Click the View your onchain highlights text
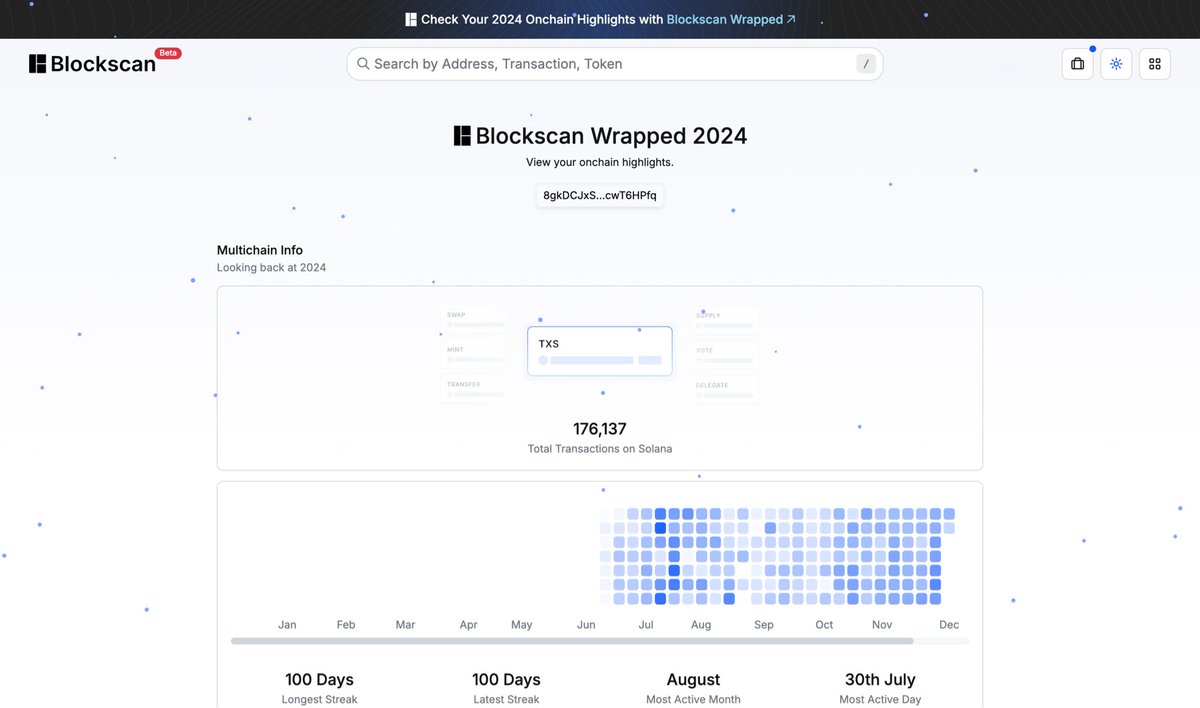 [600, 162]
